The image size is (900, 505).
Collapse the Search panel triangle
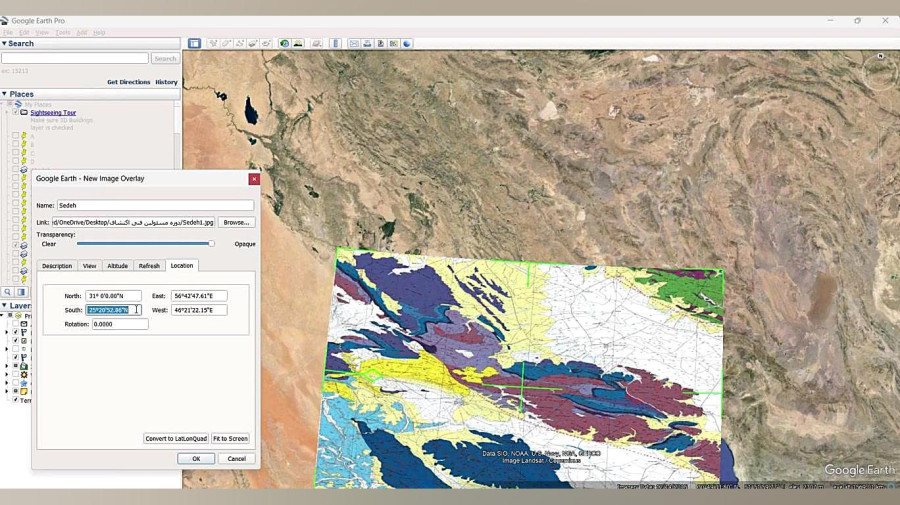click(x=4, y=43)
